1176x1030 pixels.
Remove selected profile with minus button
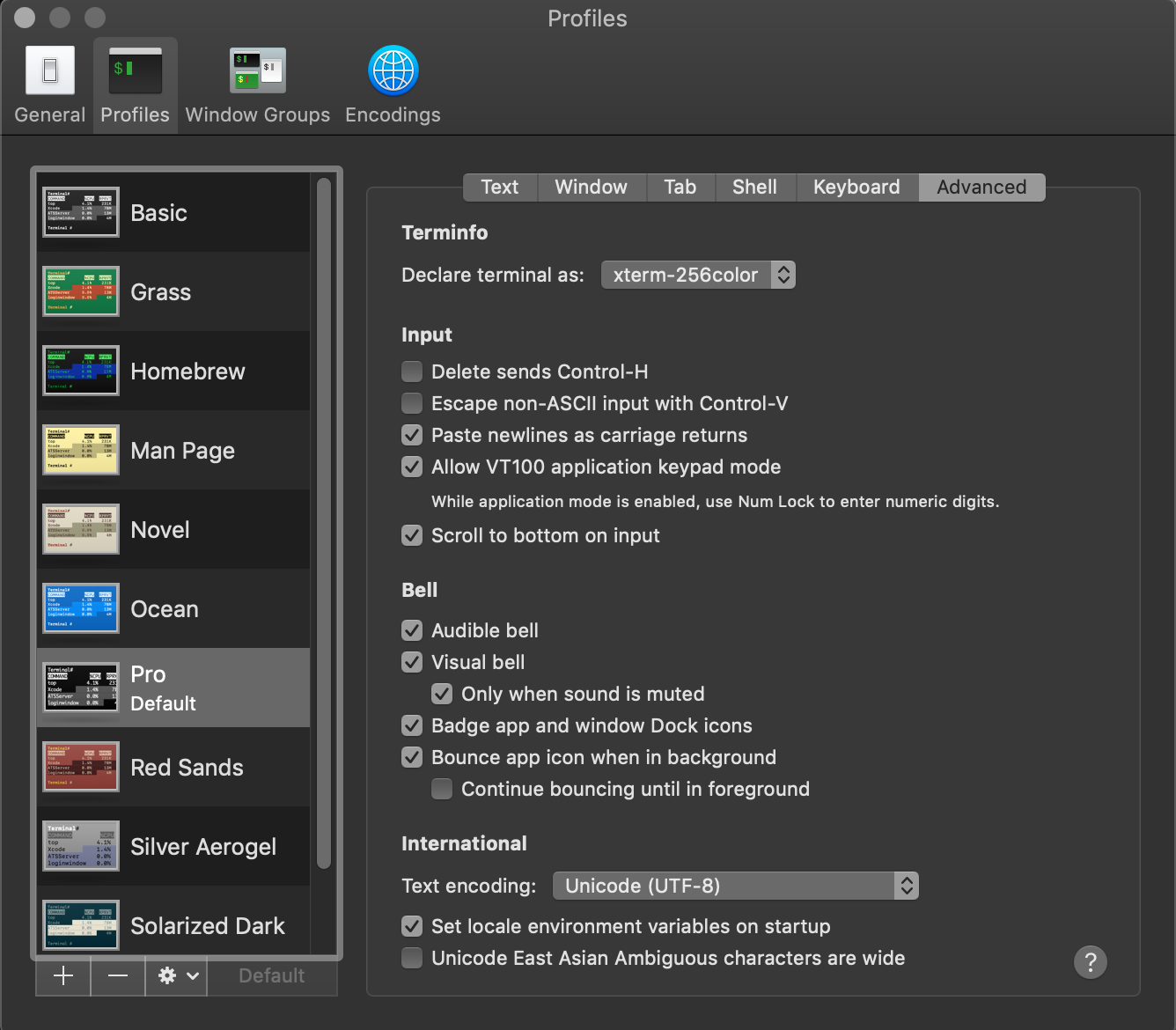[x=118, y=975]
